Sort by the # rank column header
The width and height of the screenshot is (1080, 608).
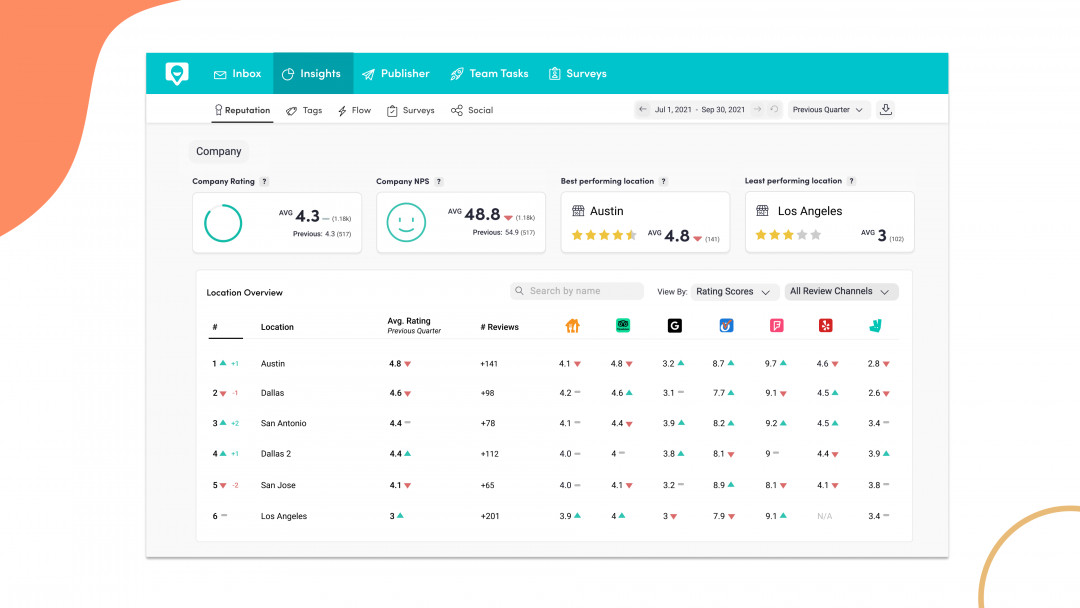pos(215,327)
